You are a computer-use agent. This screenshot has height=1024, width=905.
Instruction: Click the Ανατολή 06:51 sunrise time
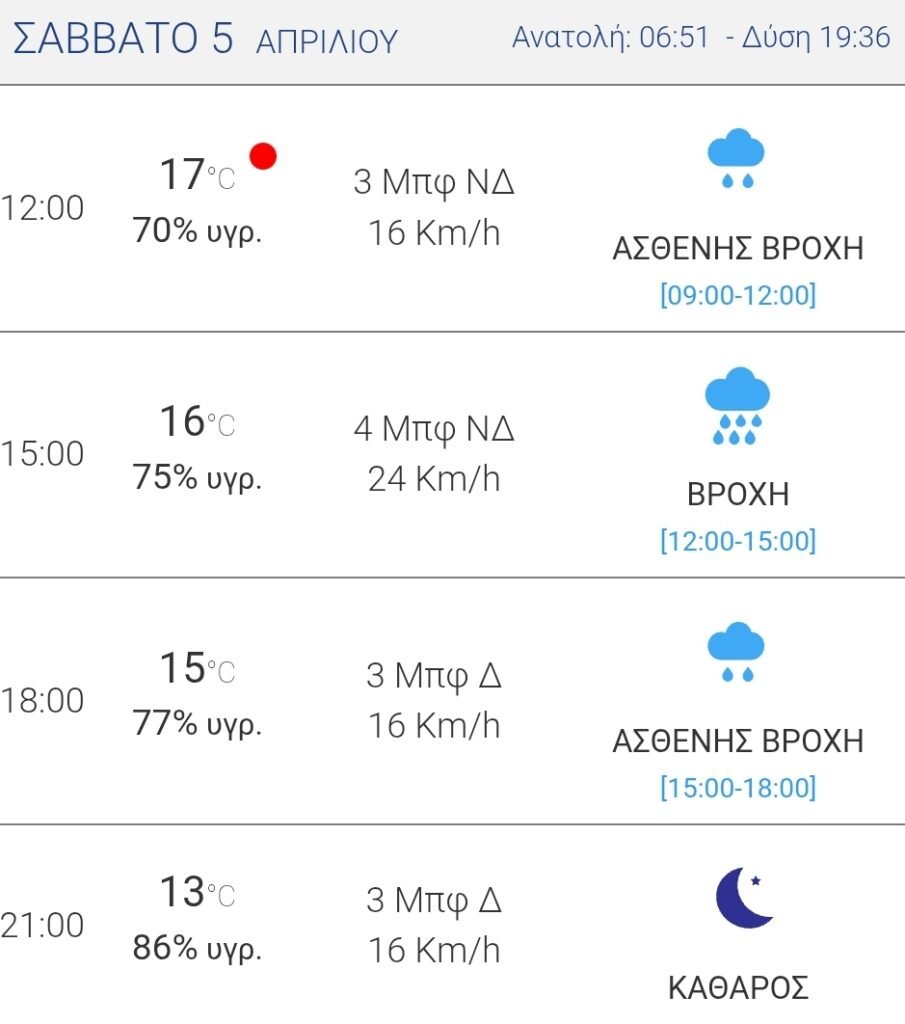610,37
